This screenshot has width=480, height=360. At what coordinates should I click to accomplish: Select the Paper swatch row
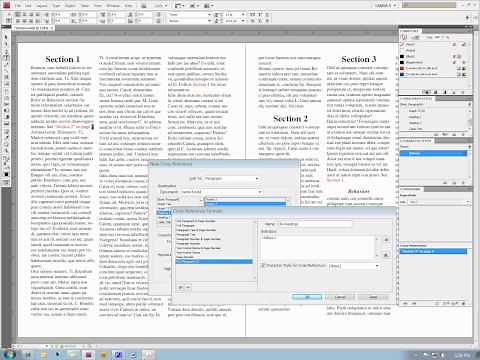coord(433,50)
